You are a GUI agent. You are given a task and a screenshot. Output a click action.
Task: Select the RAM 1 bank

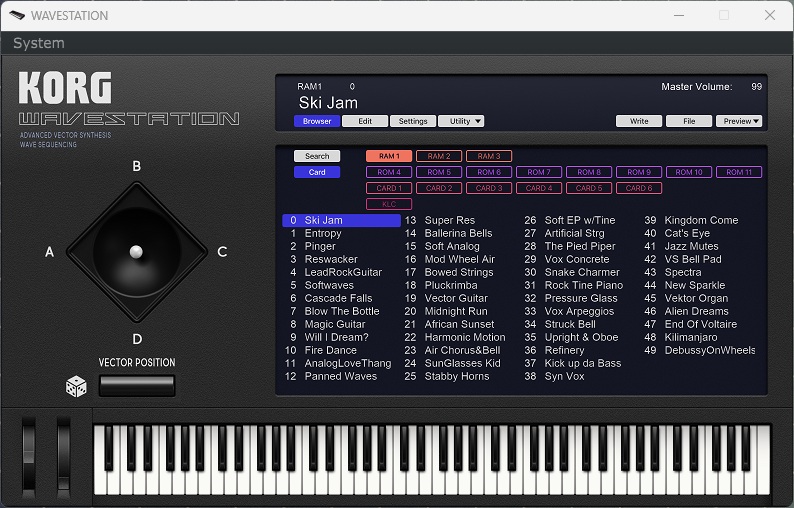click(389, 156)
